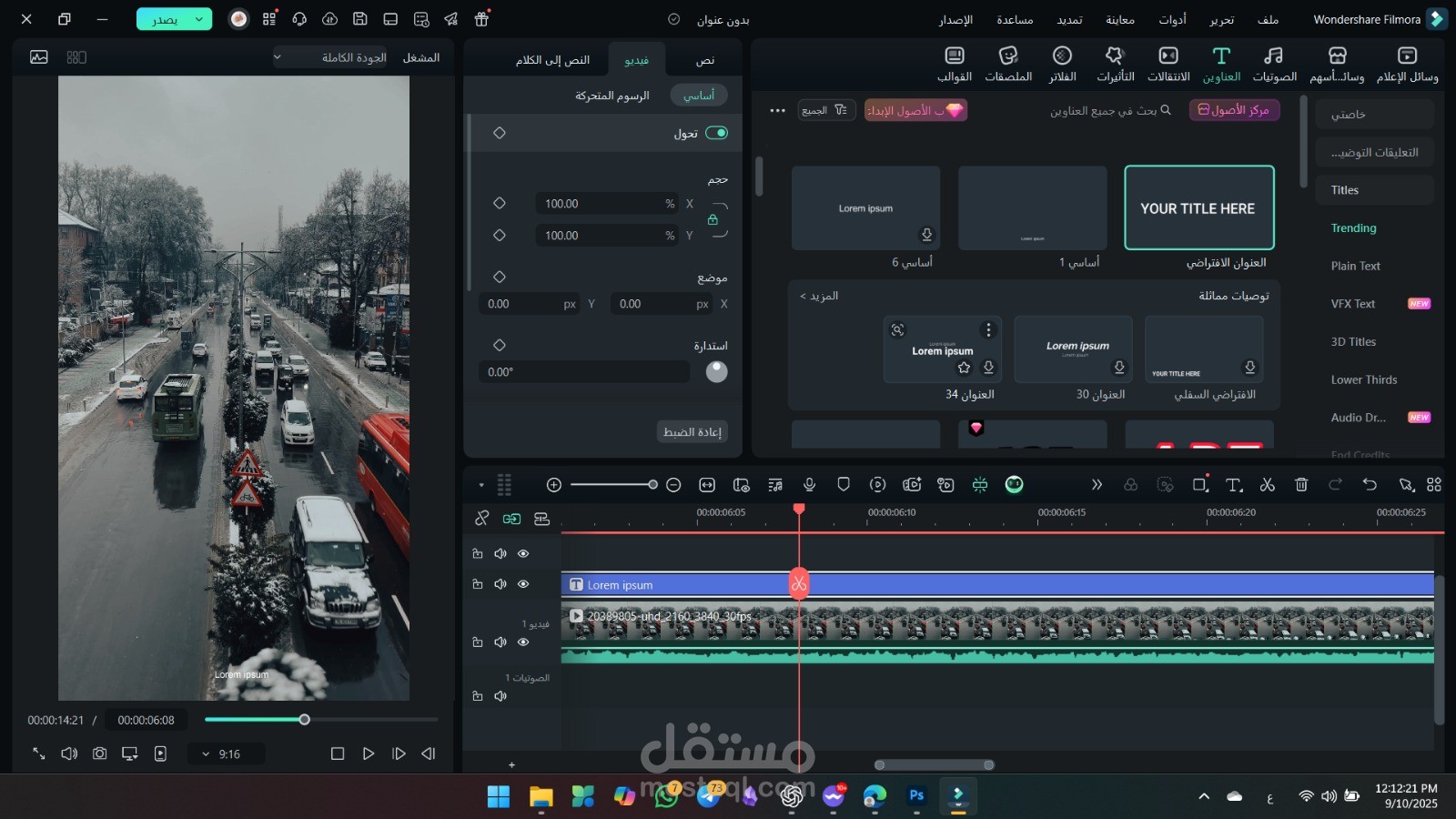Zoom in the timeline with plus icon
The image size is (1456, 819).
[553, 485]
